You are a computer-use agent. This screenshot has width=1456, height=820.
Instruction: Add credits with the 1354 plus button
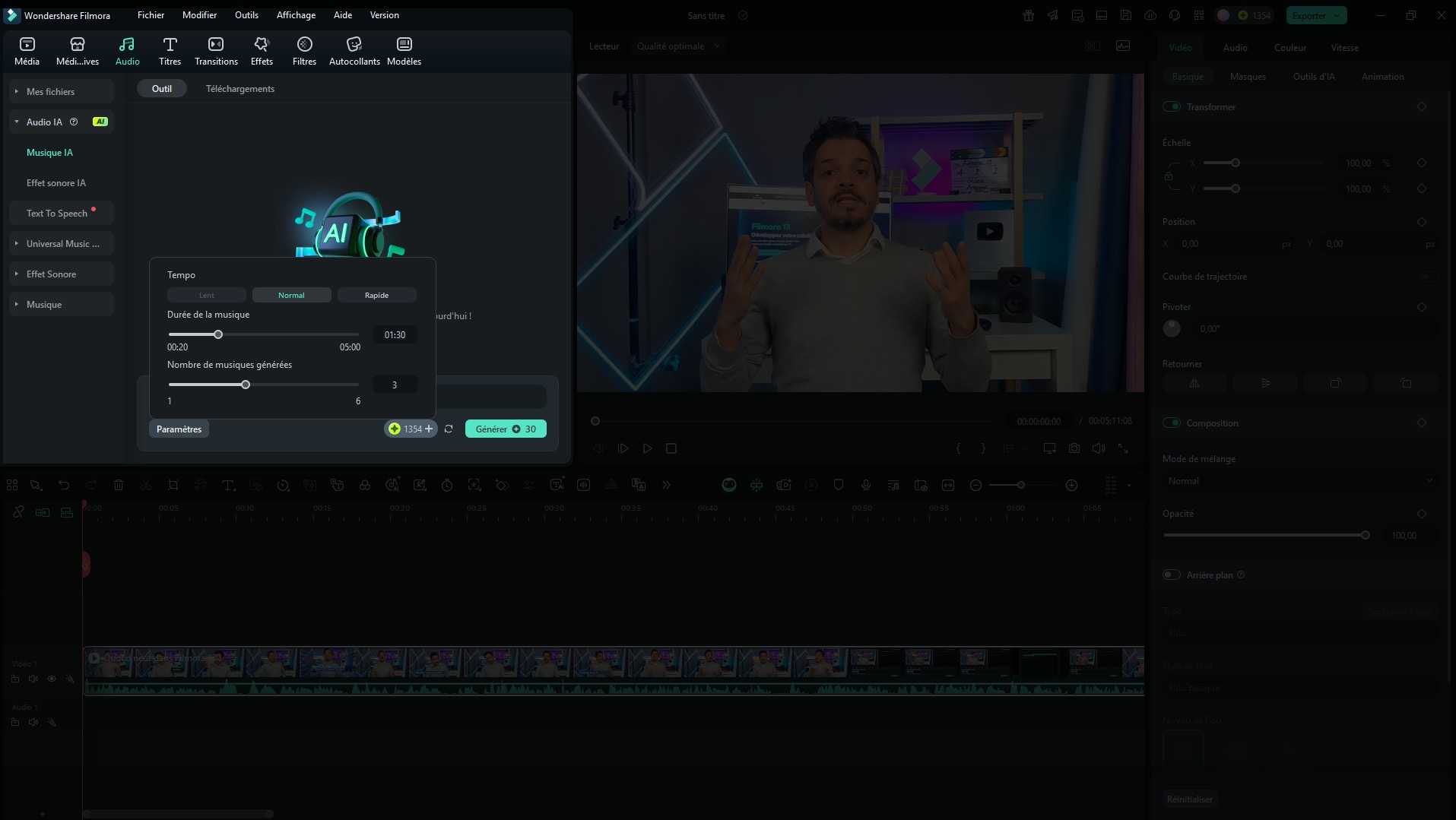429,429
